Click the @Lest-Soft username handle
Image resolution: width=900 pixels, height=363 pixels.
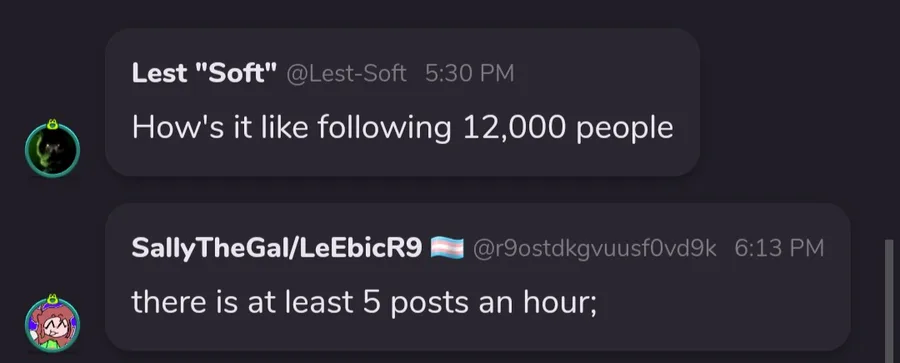tap(346, 74)
